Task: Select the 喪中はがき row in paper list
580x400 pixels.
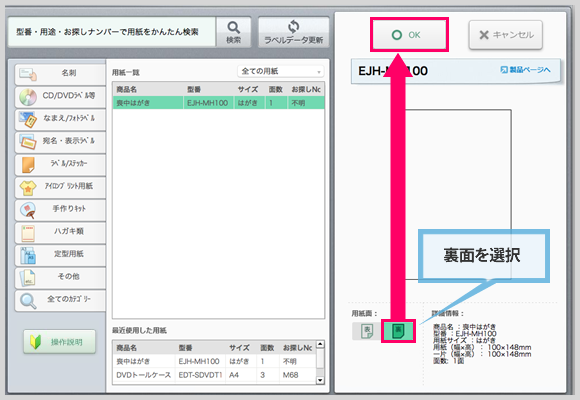Action: point(219,103)
